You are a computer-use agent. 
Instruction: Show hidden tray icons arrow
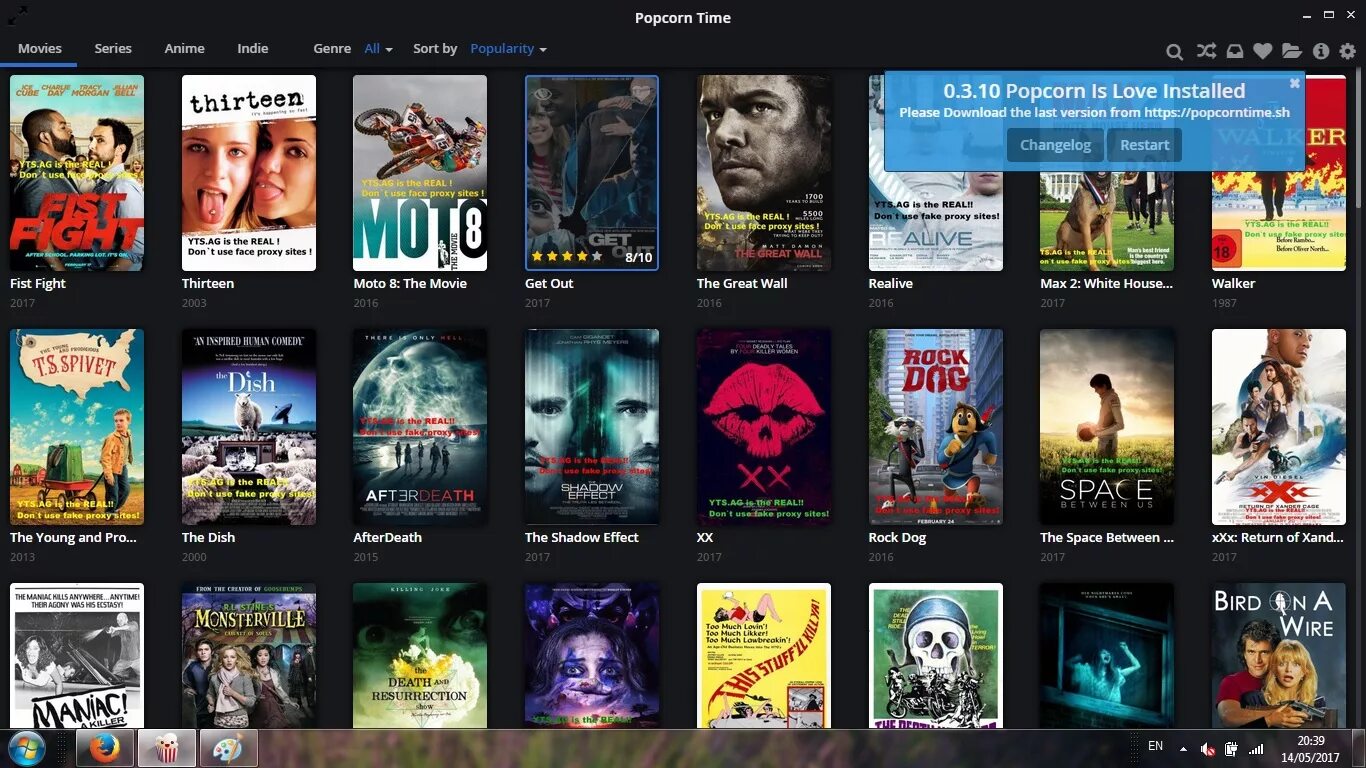(x=1183, y=748)
